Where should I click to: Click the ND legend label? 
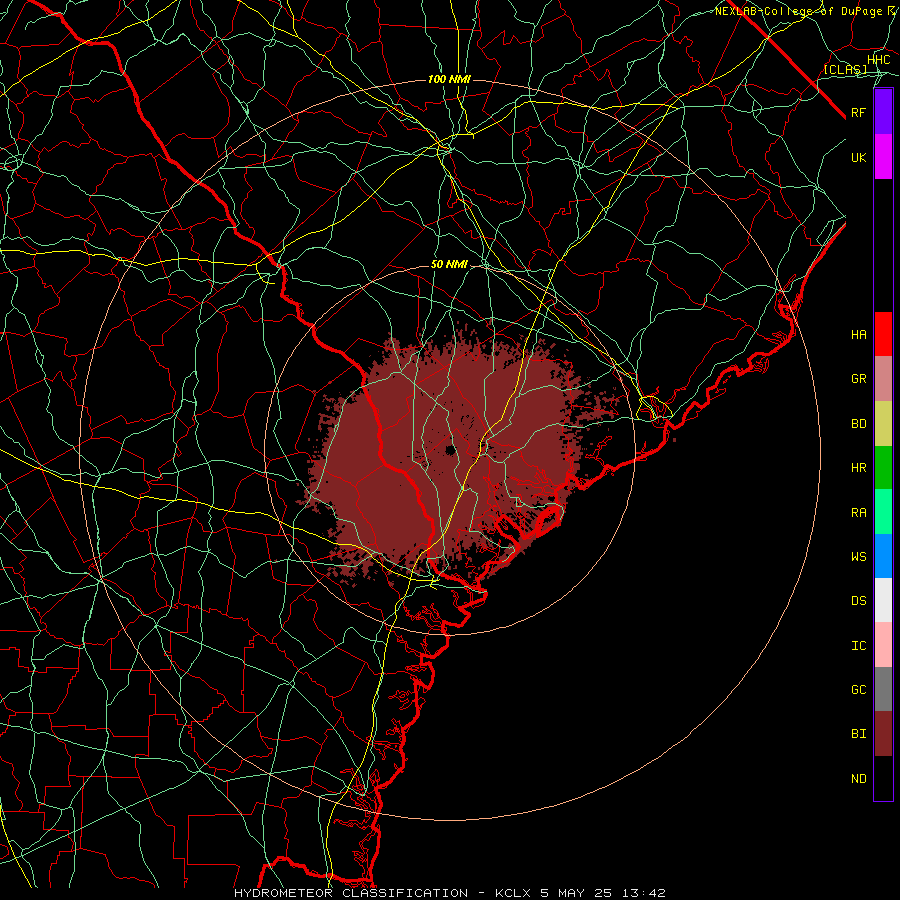pos(859,779)
